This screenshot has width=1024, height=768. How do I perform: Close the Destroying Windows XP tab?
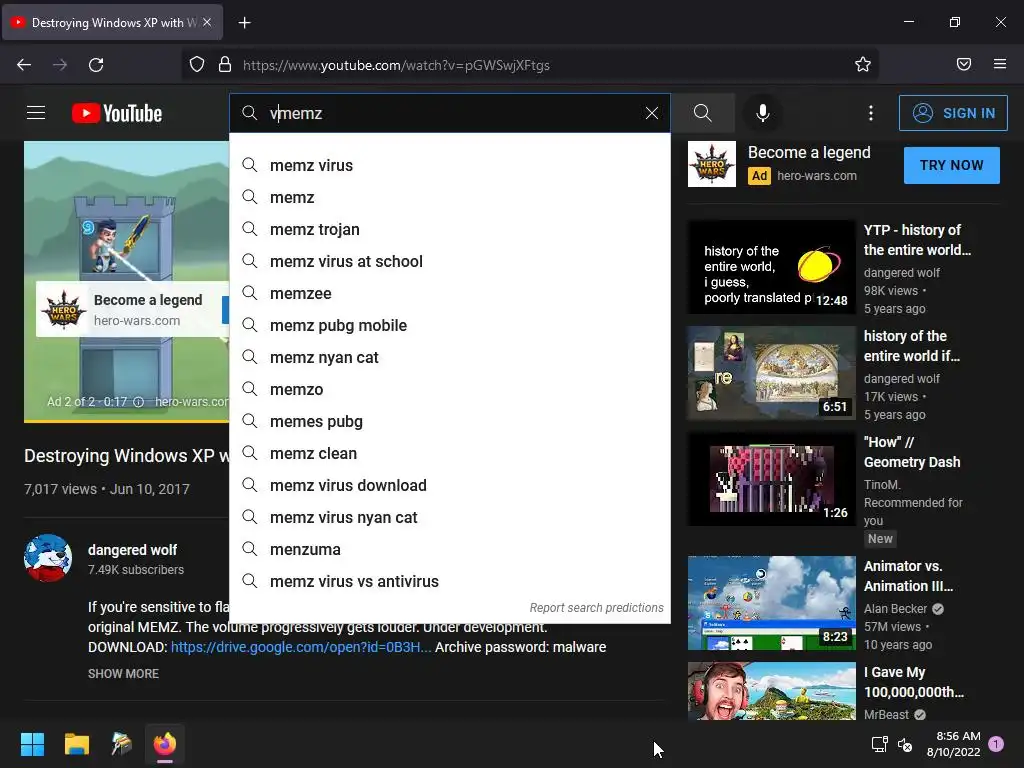coord(207,22)
